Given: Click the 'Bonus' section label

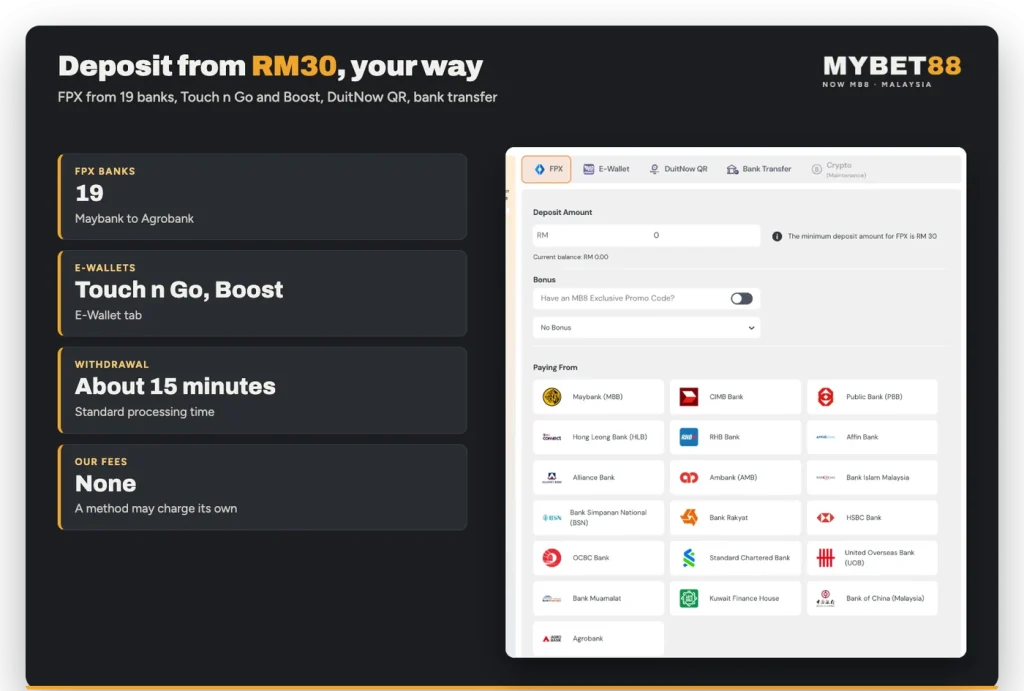Looking at the screenshot, I should [544, 280].
